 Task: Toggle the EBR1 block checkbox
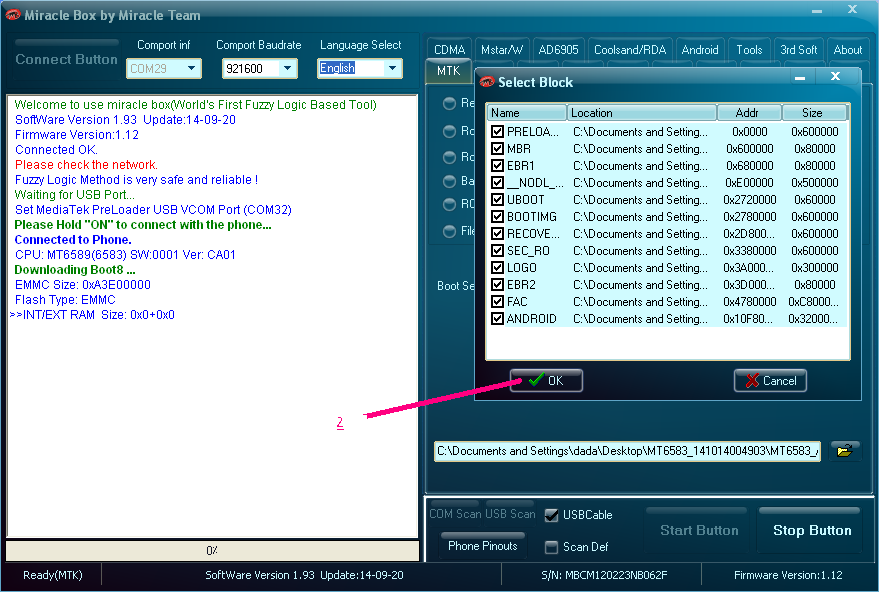[x=497, y=165]
